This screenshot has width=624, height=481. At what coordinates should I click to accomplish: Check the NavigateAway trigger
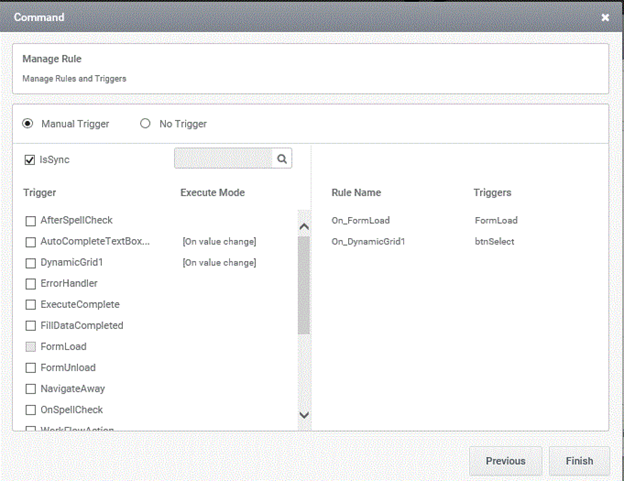click(31, 389)
